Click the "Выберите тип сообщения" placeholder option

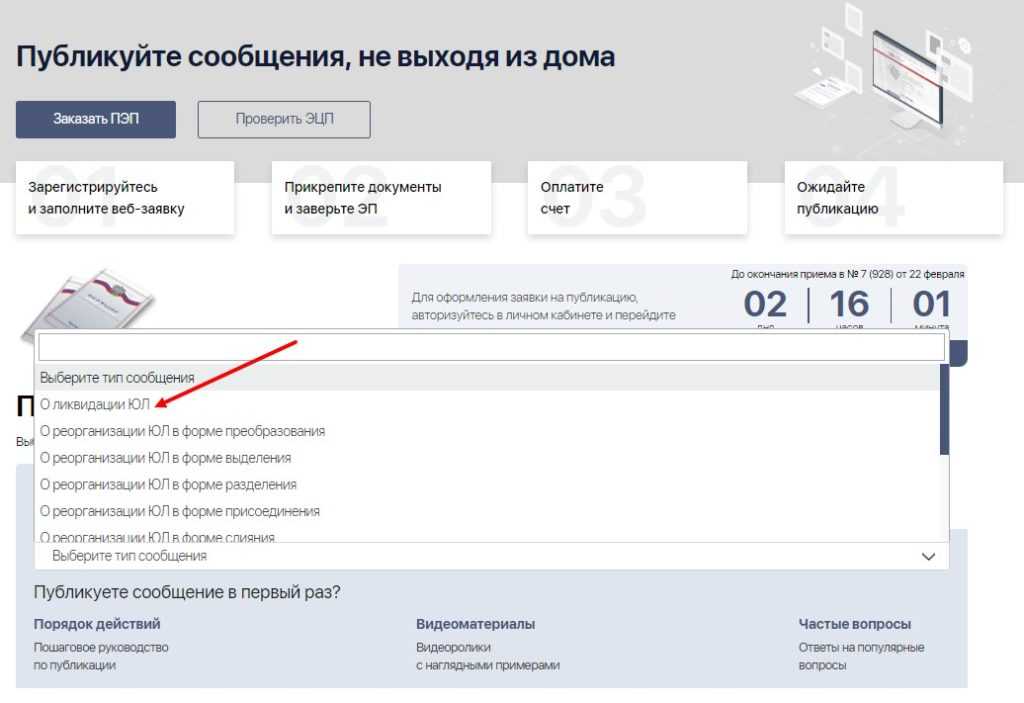pyautogui.click(x=117, y=378)
